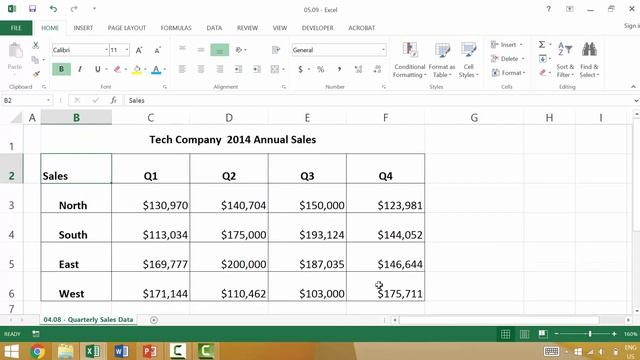Click the Windows Start button
Image resolution: width=640 pixels, height=360 pixels.
click(11, 351)
